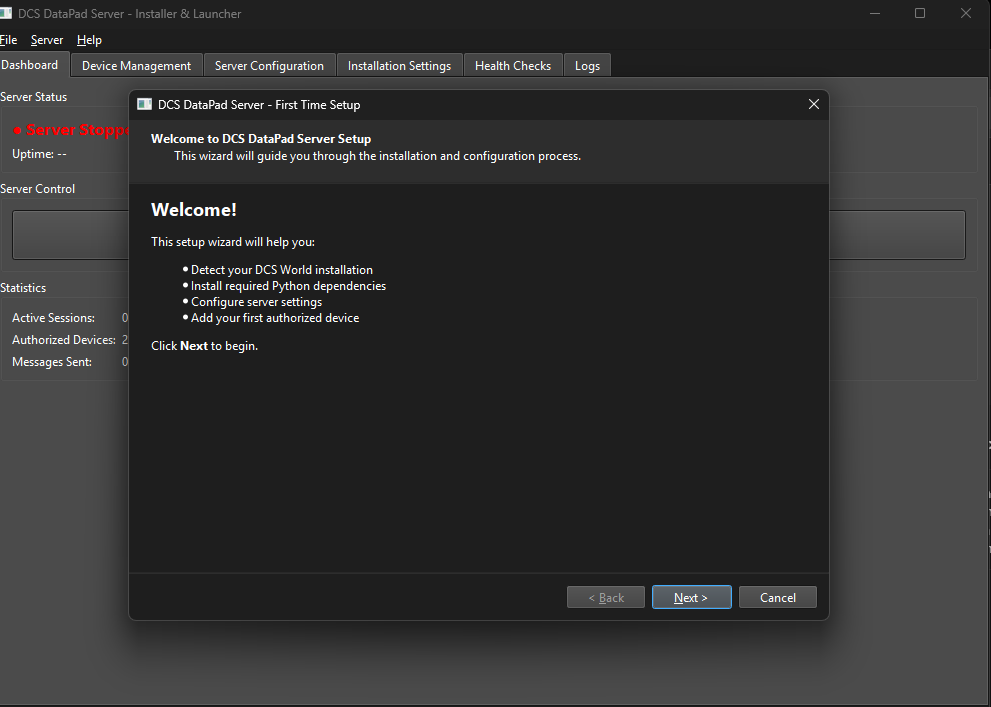The width and height of the screenshot is (991, 707).
Task: Open the Logs tab
Action: [x=587, y=66]
